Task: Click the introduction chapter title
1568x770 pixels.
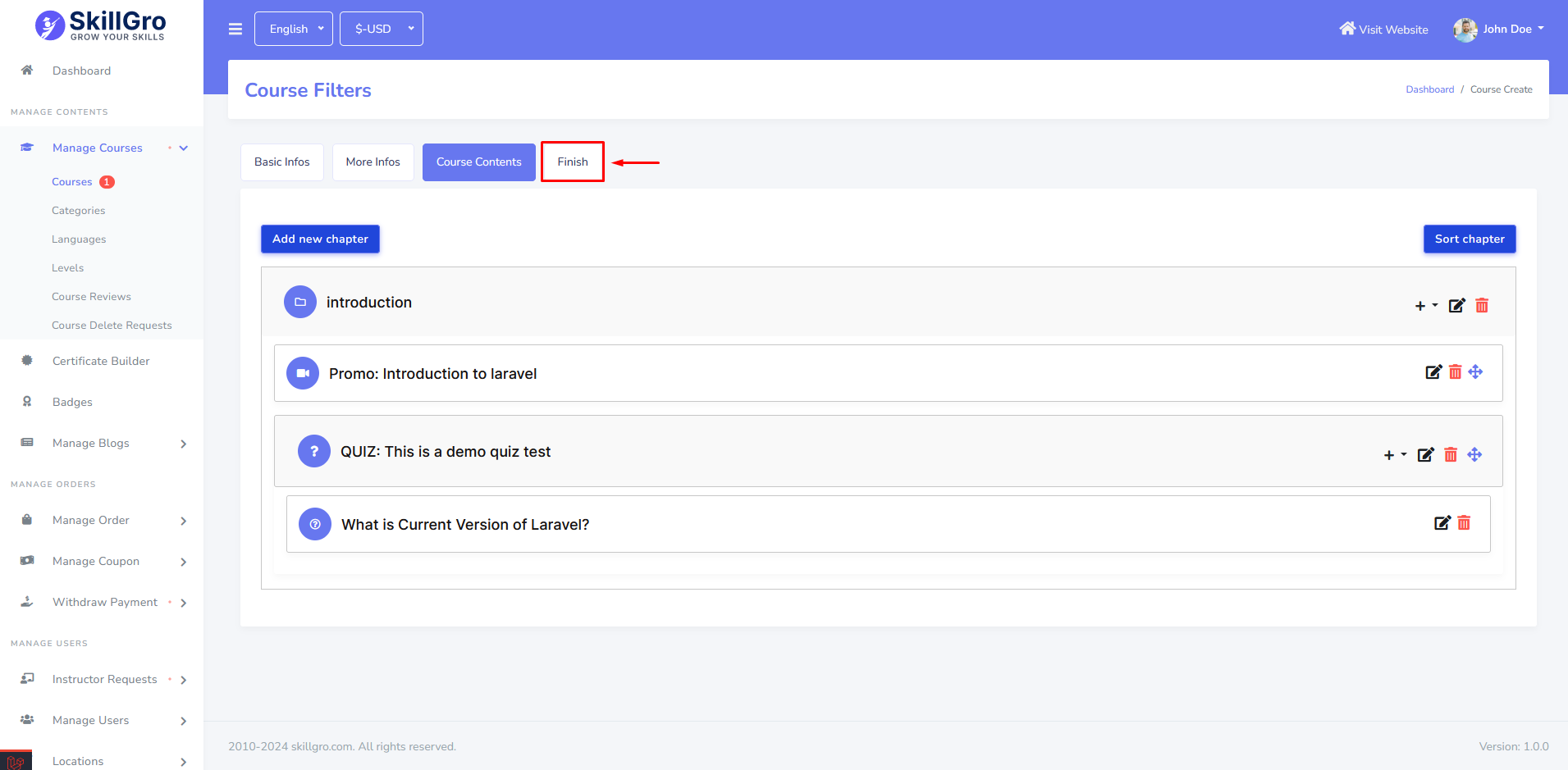Action: 369,302
